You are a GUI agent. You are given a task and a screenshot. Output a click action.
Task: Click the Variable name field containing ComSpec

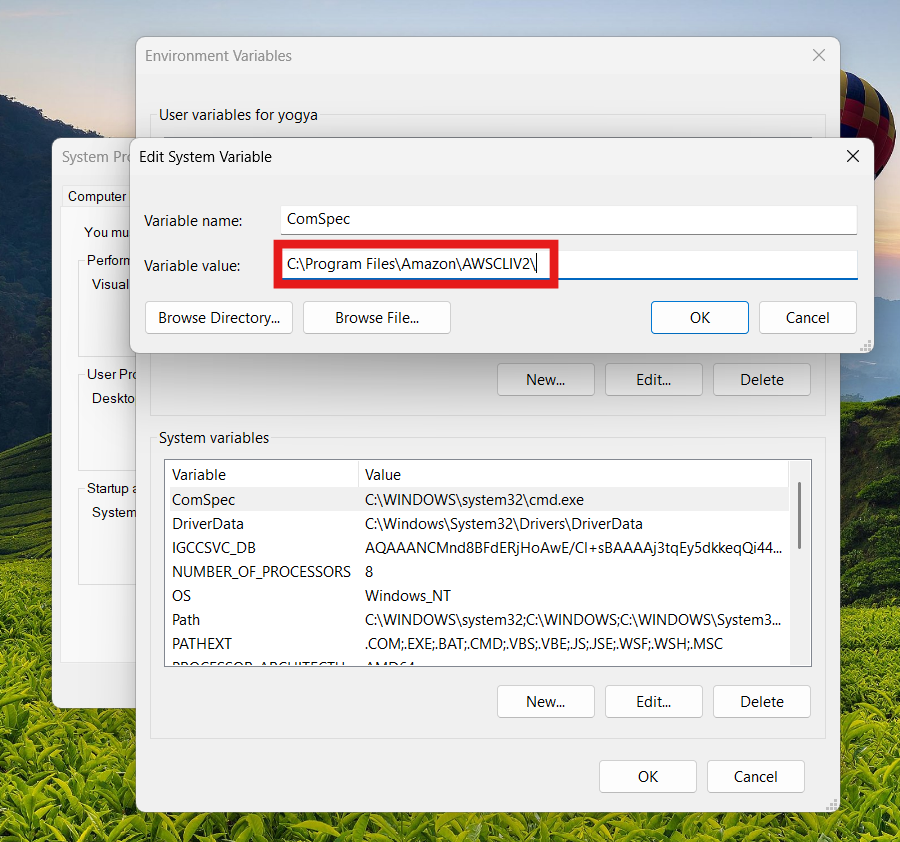(x=568, y=219)
